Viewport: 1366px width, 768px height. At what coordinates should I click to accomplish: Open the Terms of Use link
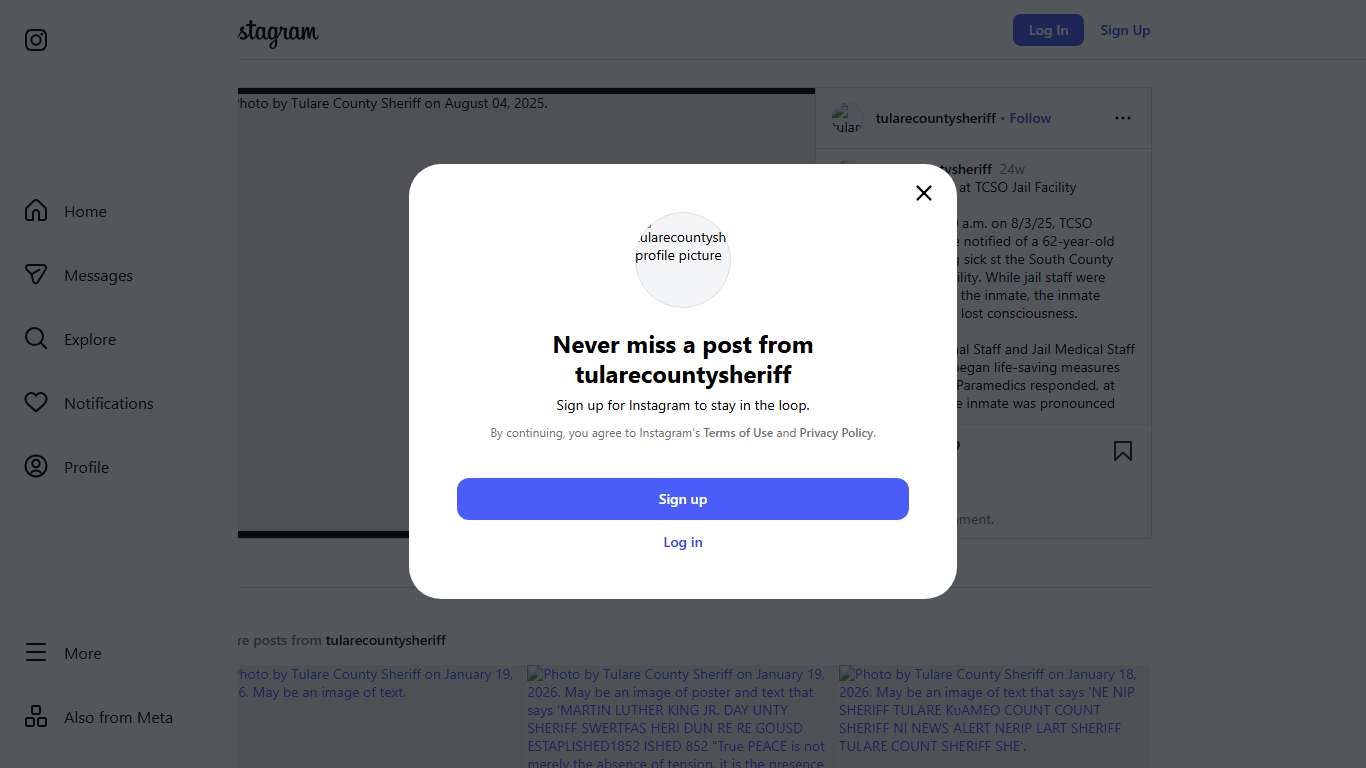click(x=738, y=433)
